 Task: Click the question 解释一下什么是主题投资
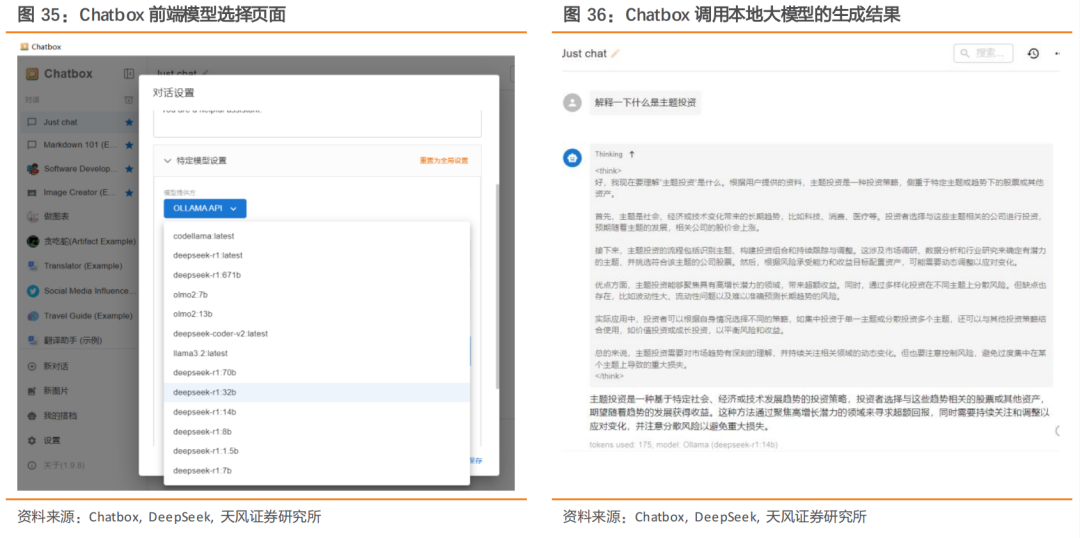[x=645, y=103]
